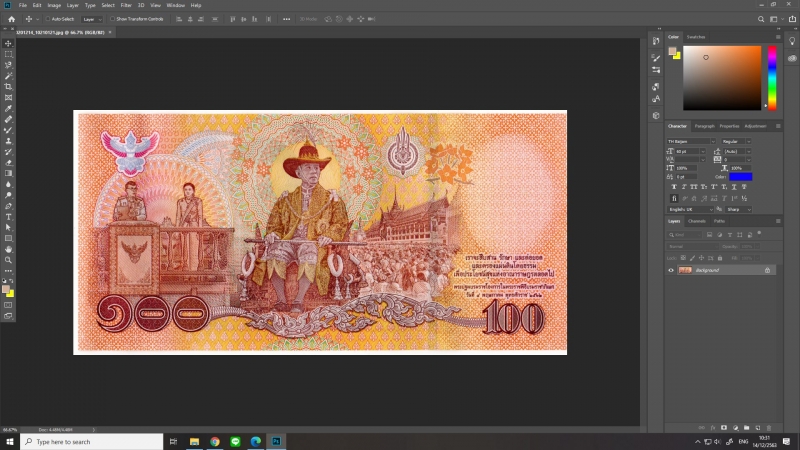
Task: Open the workspace switcher dropdown
Action: coord(776,19)
